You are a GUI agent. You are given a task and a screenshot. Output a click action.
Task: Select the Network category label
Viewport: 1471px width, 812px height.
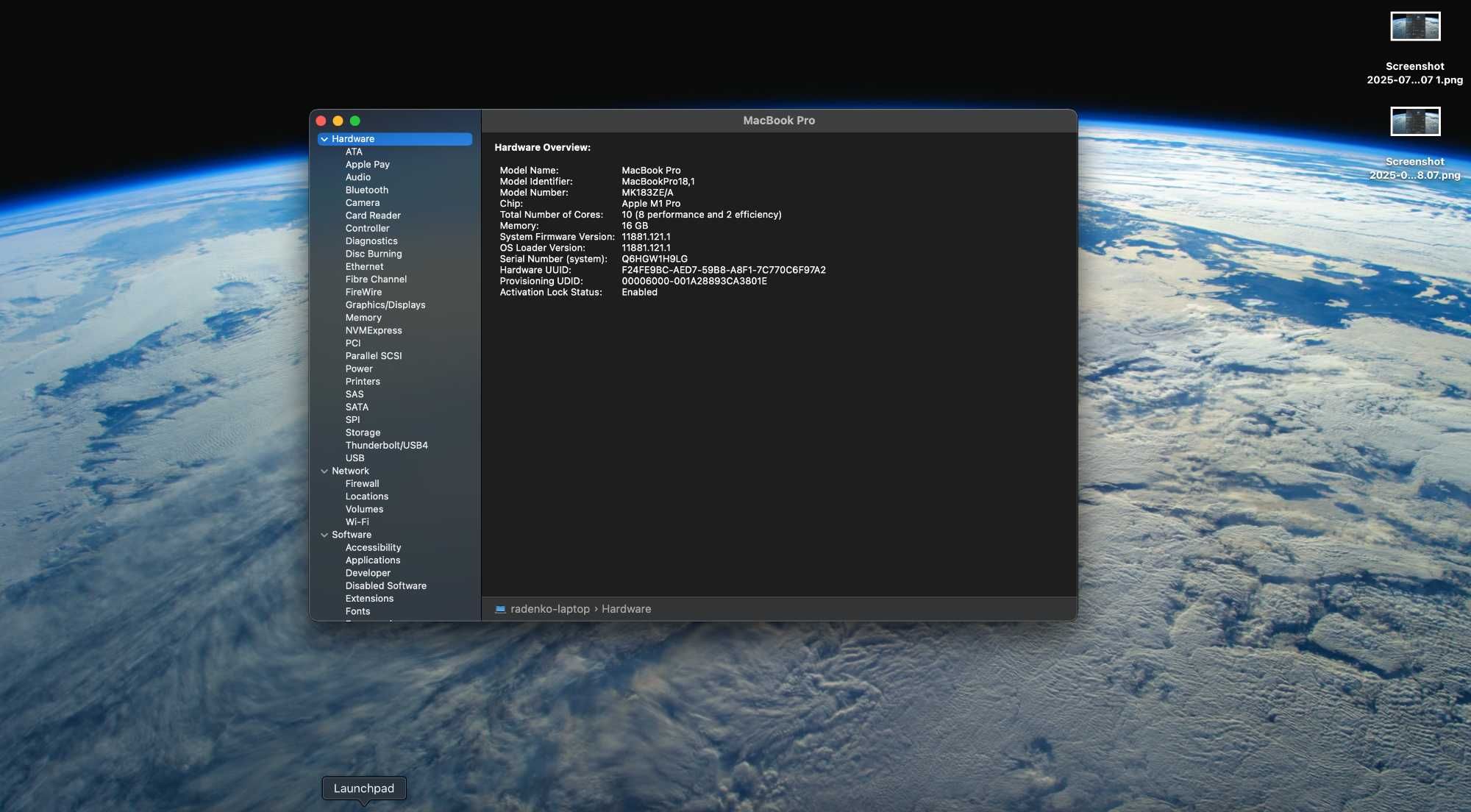350,471
